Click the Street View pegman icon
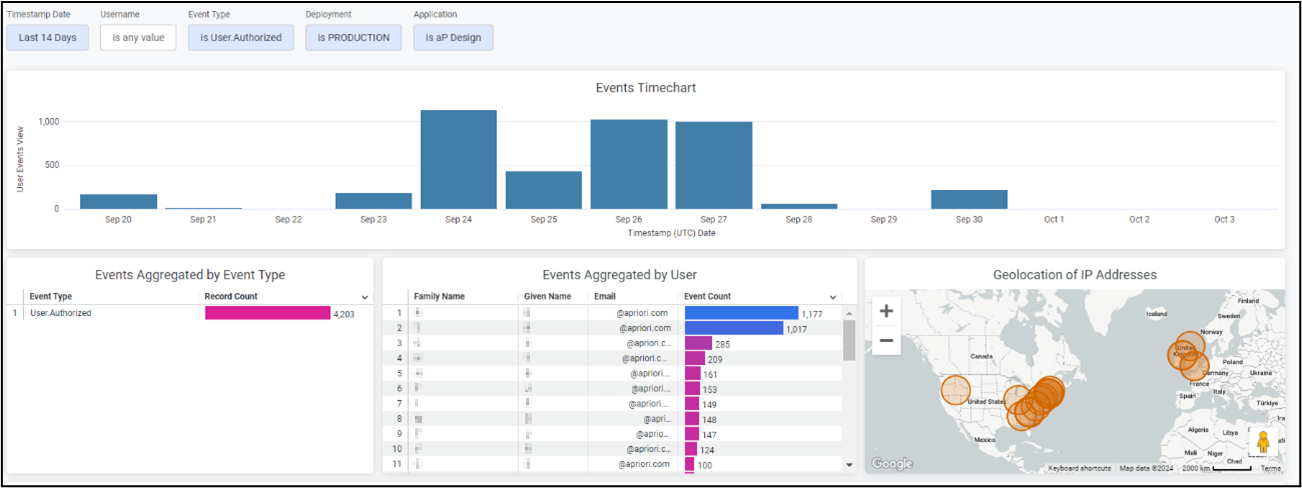Screen dimensions: 1302x488 pos(1263,442)
